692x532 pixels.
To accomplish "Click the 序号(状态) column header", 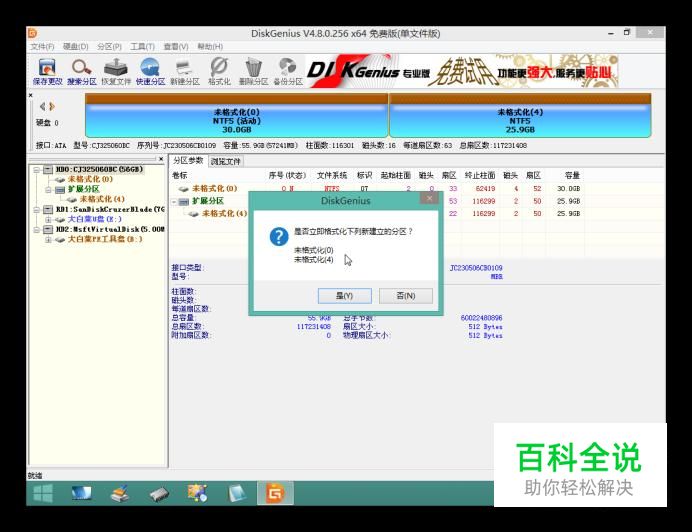I will [x=287, y=176].
